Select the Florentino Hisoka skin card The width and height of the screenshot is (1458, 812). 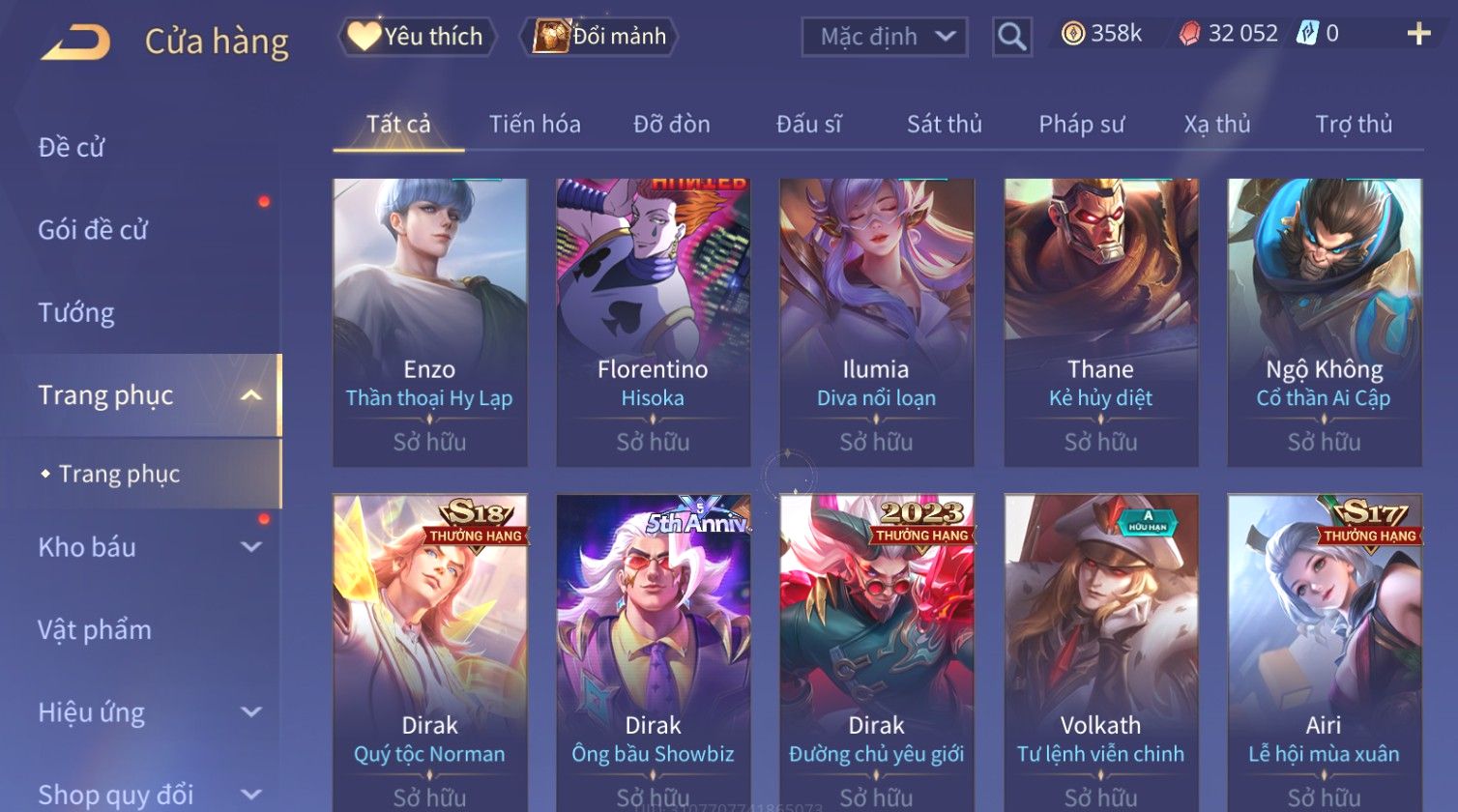pyautogui.click(x=654, y=323)
